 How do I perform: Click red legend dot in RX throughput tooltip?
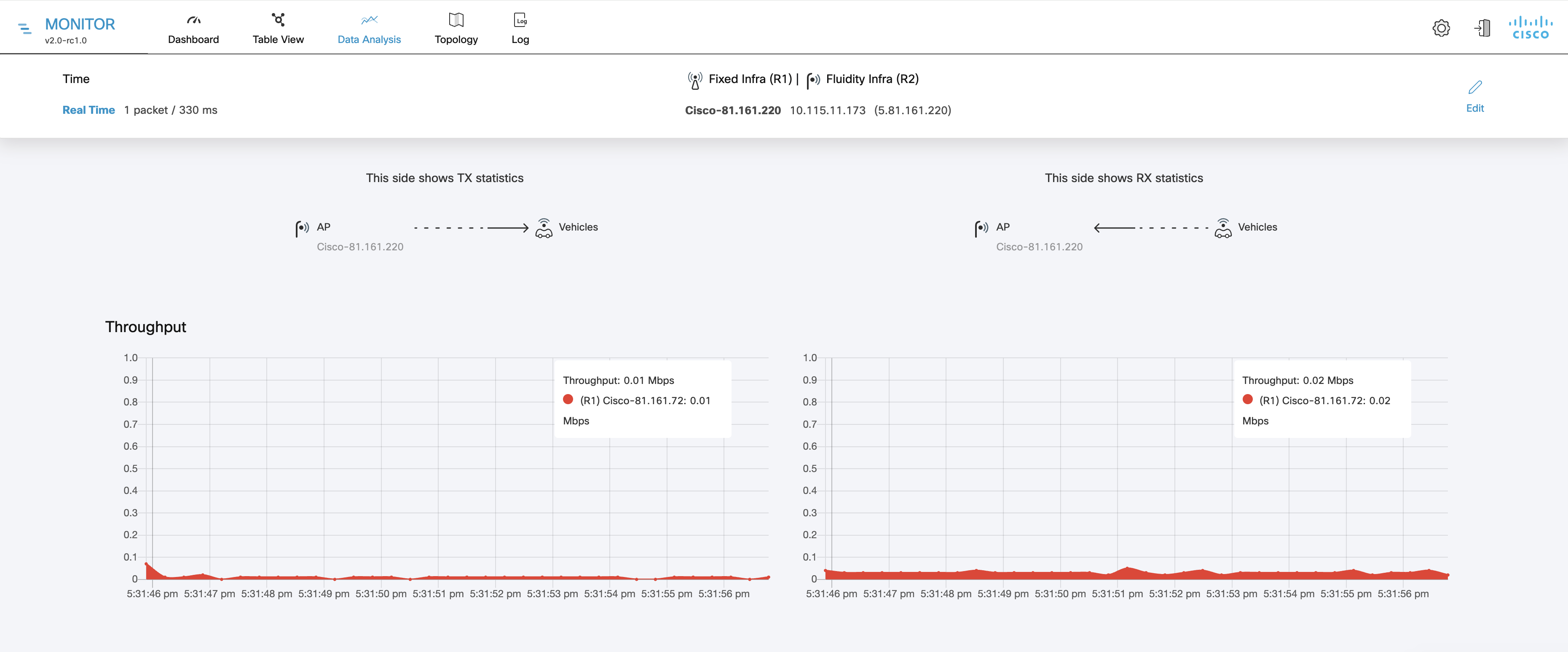(1247, 400)
